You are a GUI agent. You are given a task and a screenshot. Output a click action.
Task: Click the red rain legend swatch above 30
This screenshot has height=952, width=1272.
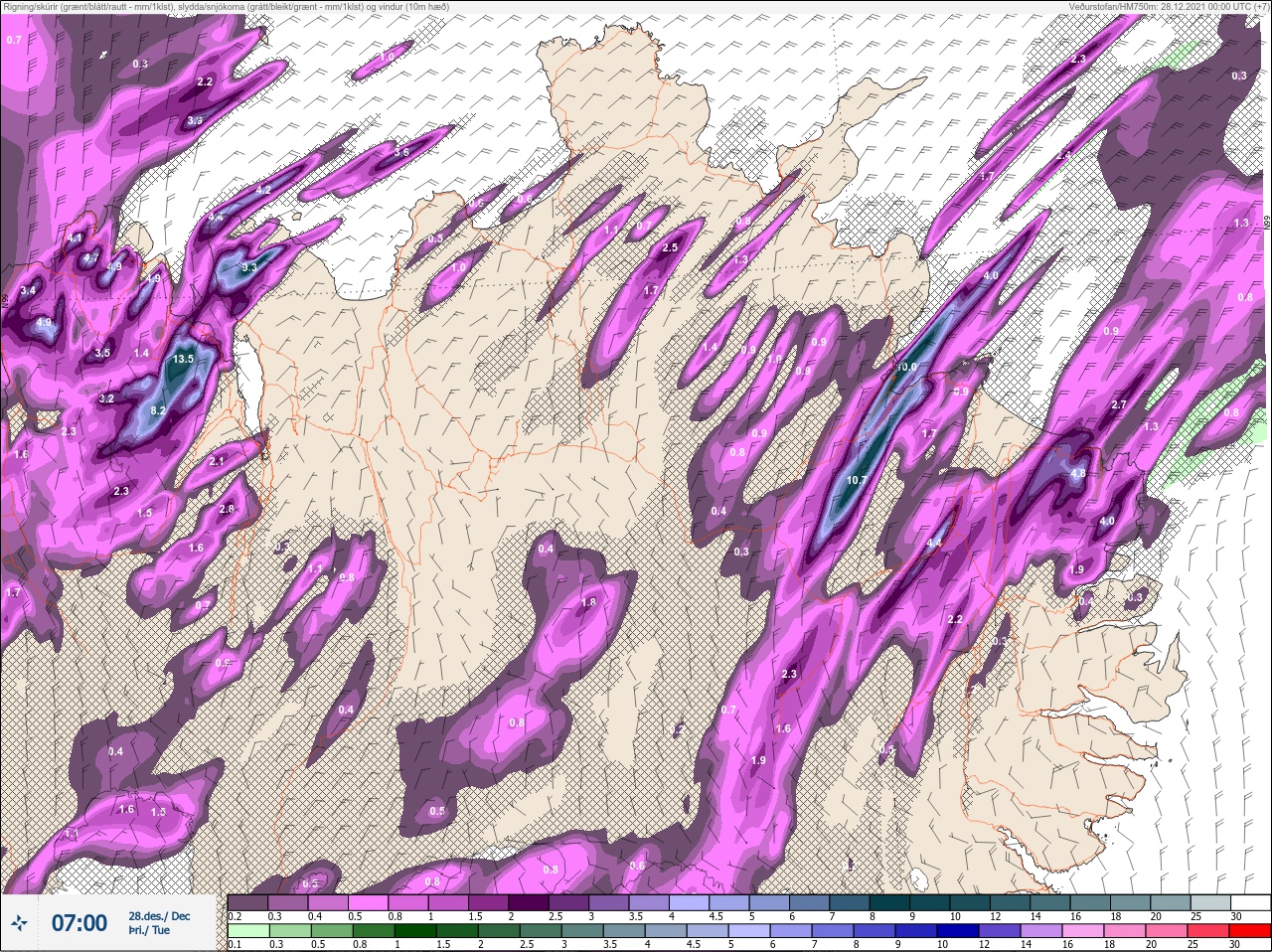[x=1249, y=930]
